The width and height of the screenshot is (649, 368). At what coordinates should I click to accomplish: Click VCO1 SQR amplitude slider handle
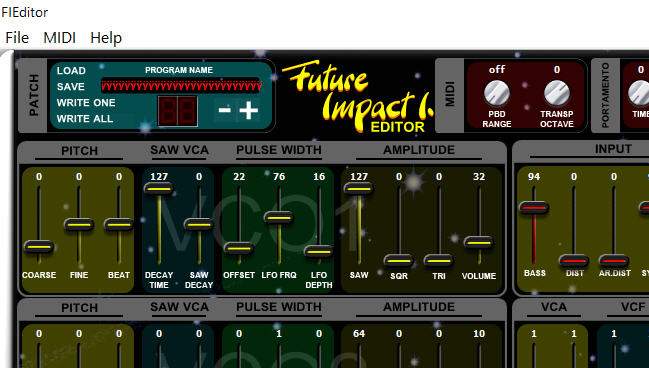click(399, 260)
